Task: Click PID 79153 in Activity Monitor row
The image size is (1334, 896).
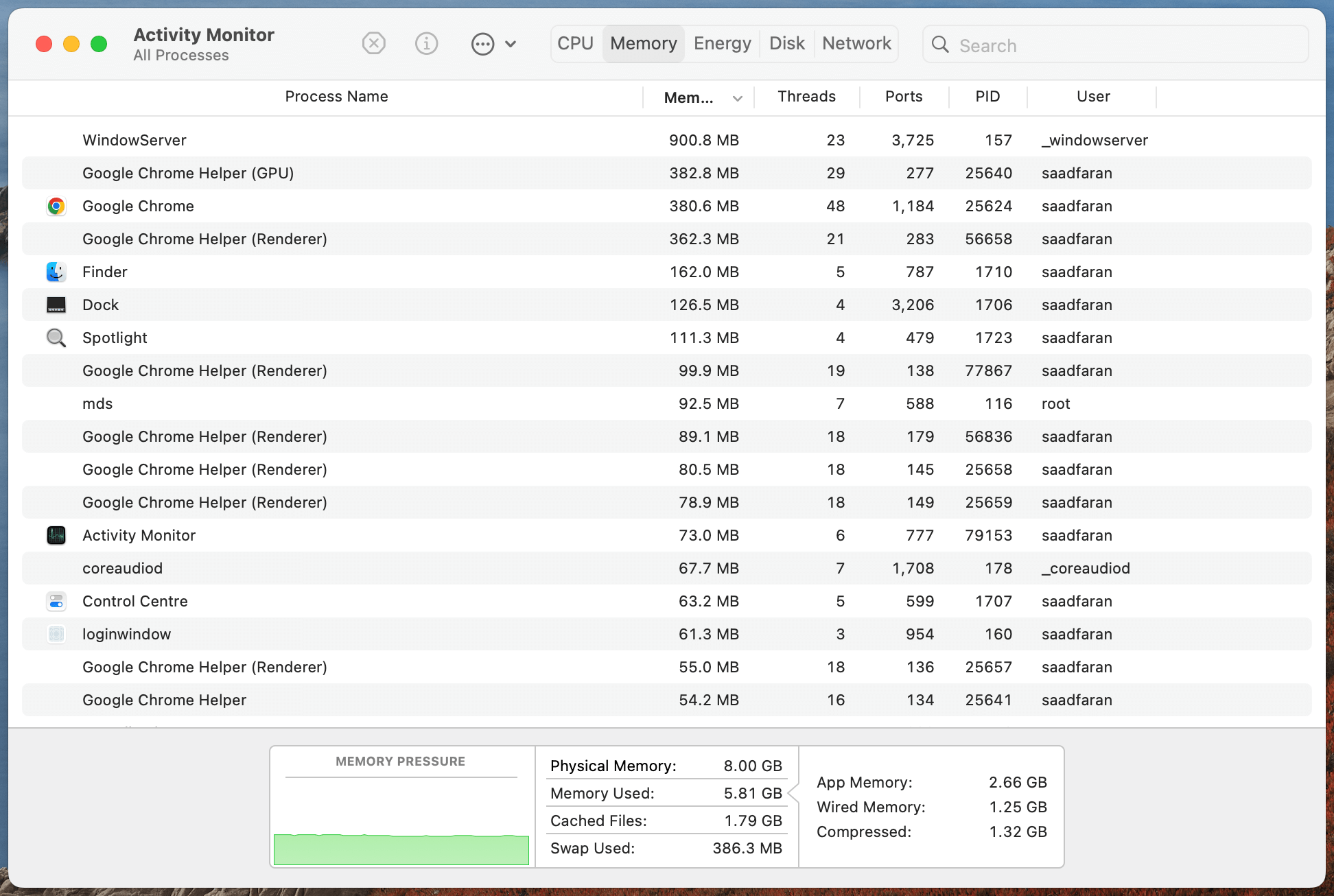Action: 988,535
